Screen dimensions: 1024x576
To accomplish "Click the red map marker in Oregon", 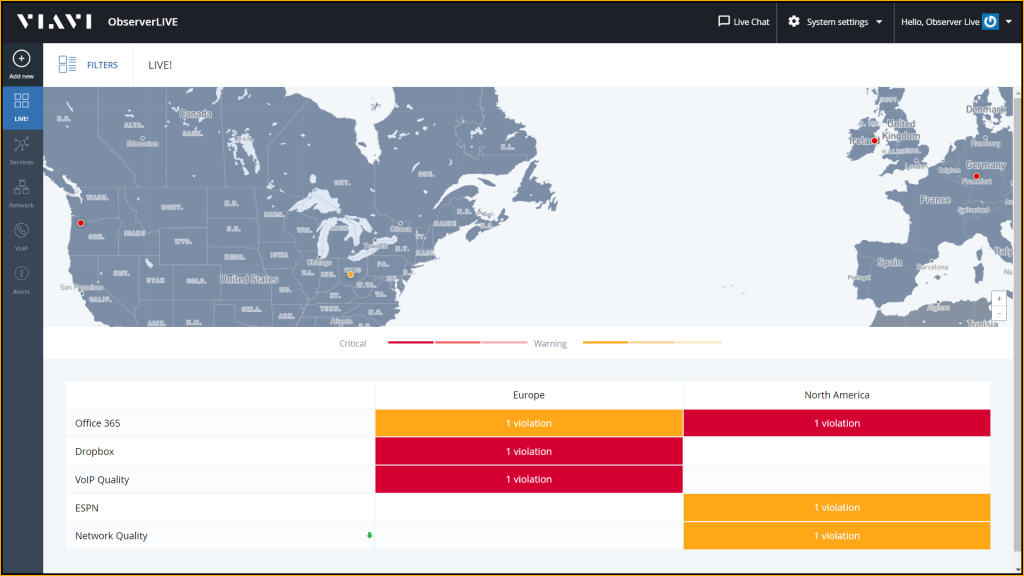I will [81, 223].
